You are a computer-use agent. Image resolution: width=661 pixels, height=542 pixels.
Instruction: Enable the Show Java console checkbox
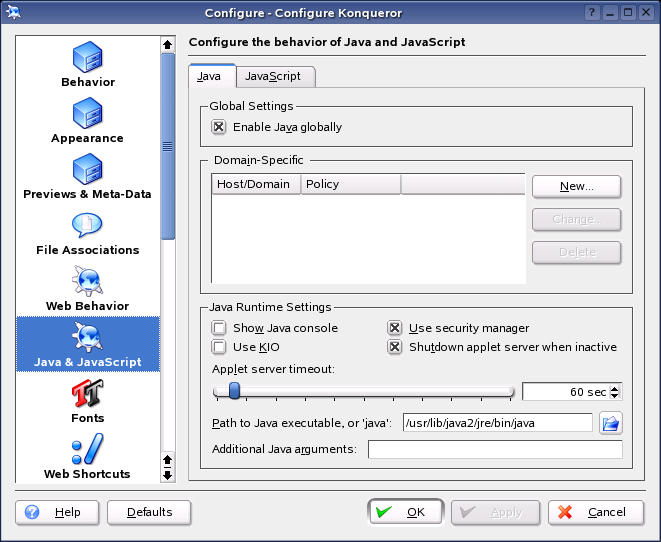219,328
